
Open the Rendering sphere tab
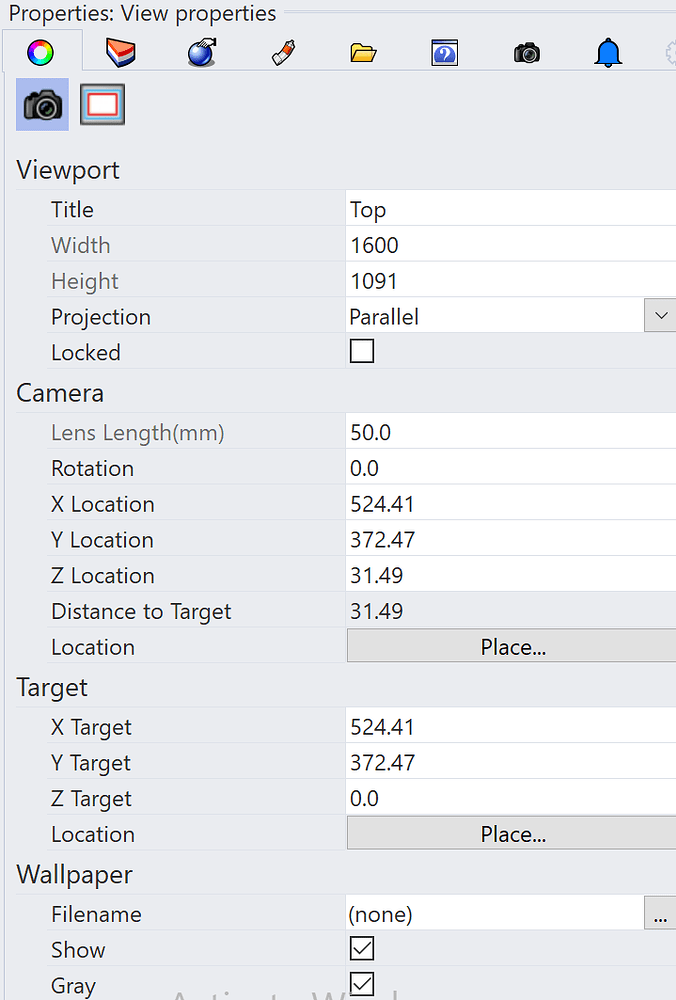[203, 52]
